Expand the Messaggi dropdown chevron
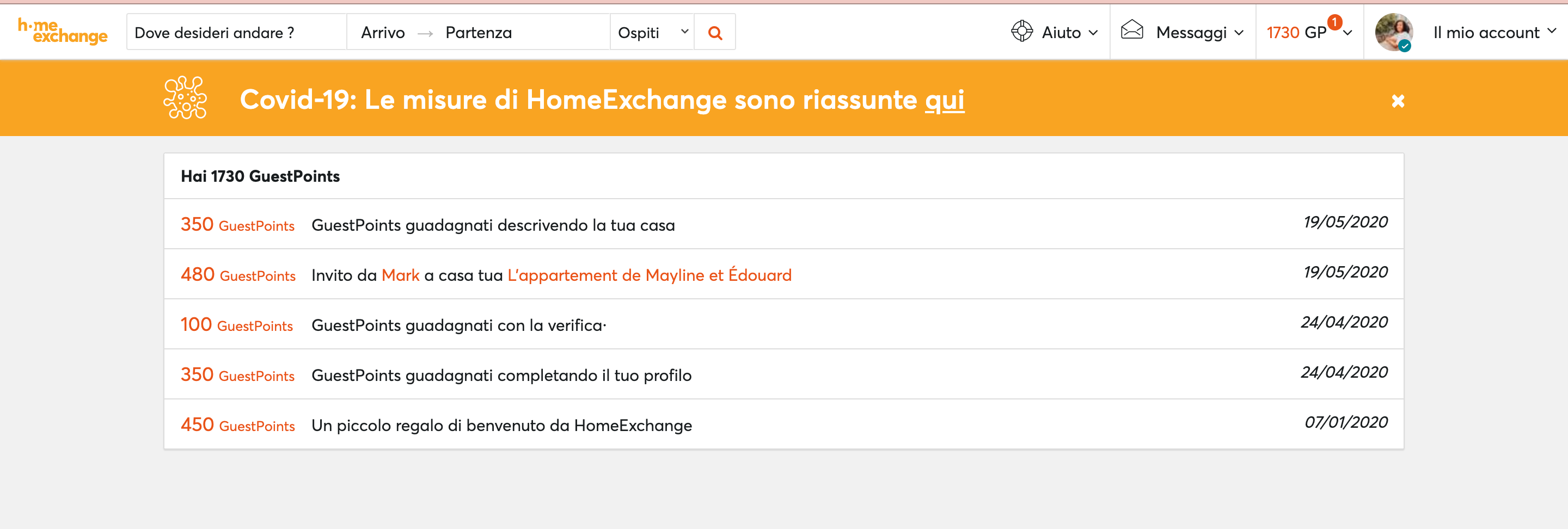Screen dimensions: 1568x529 coord(1239,33)
